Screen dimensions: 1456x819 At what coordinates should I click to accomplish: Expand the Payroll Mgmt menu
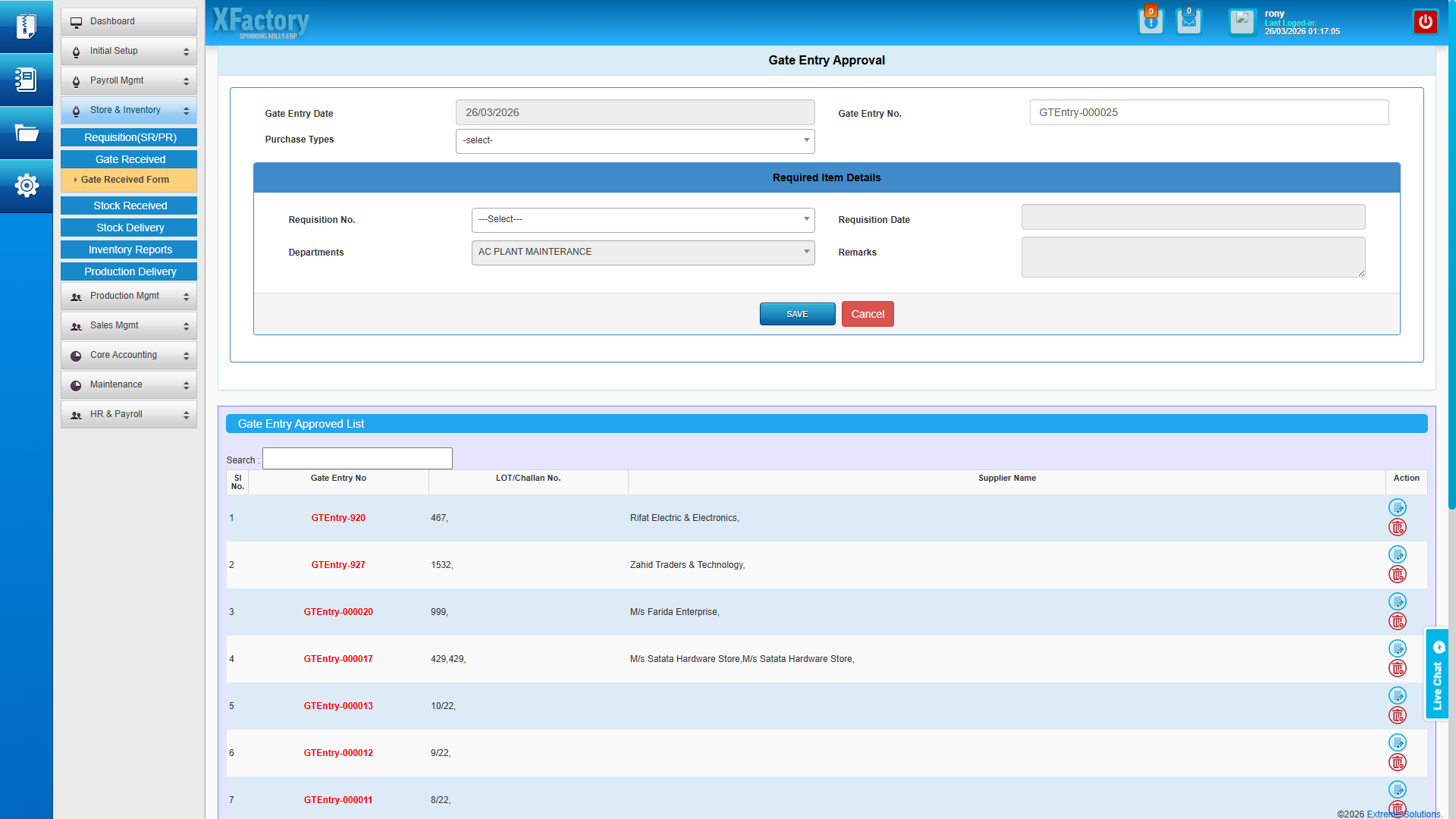tap(129, 80)
